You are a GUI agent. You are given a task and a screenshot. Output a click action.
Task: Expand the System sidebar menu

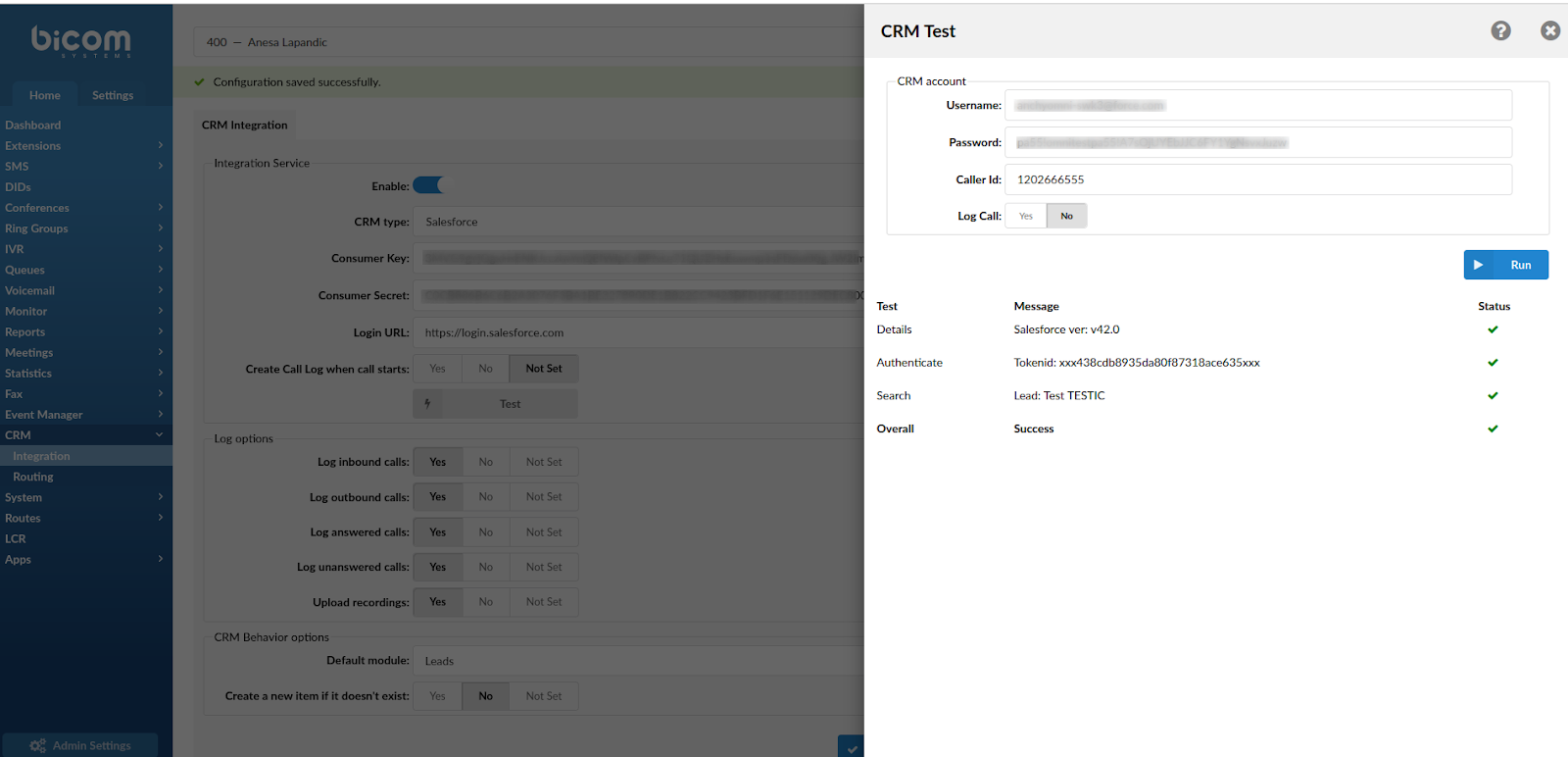coord(84,498)
